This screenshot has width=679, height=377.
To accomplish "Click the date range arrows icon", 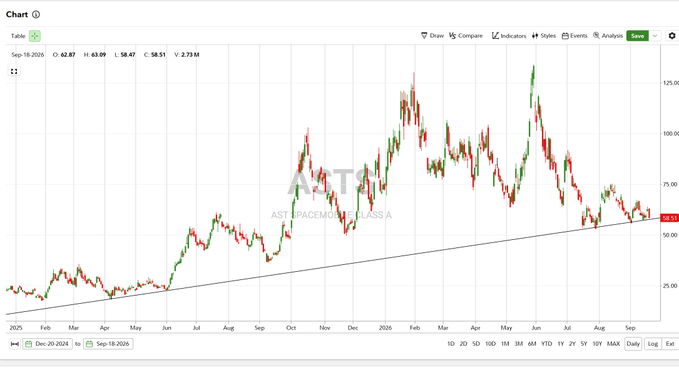I will click(15, 344).
